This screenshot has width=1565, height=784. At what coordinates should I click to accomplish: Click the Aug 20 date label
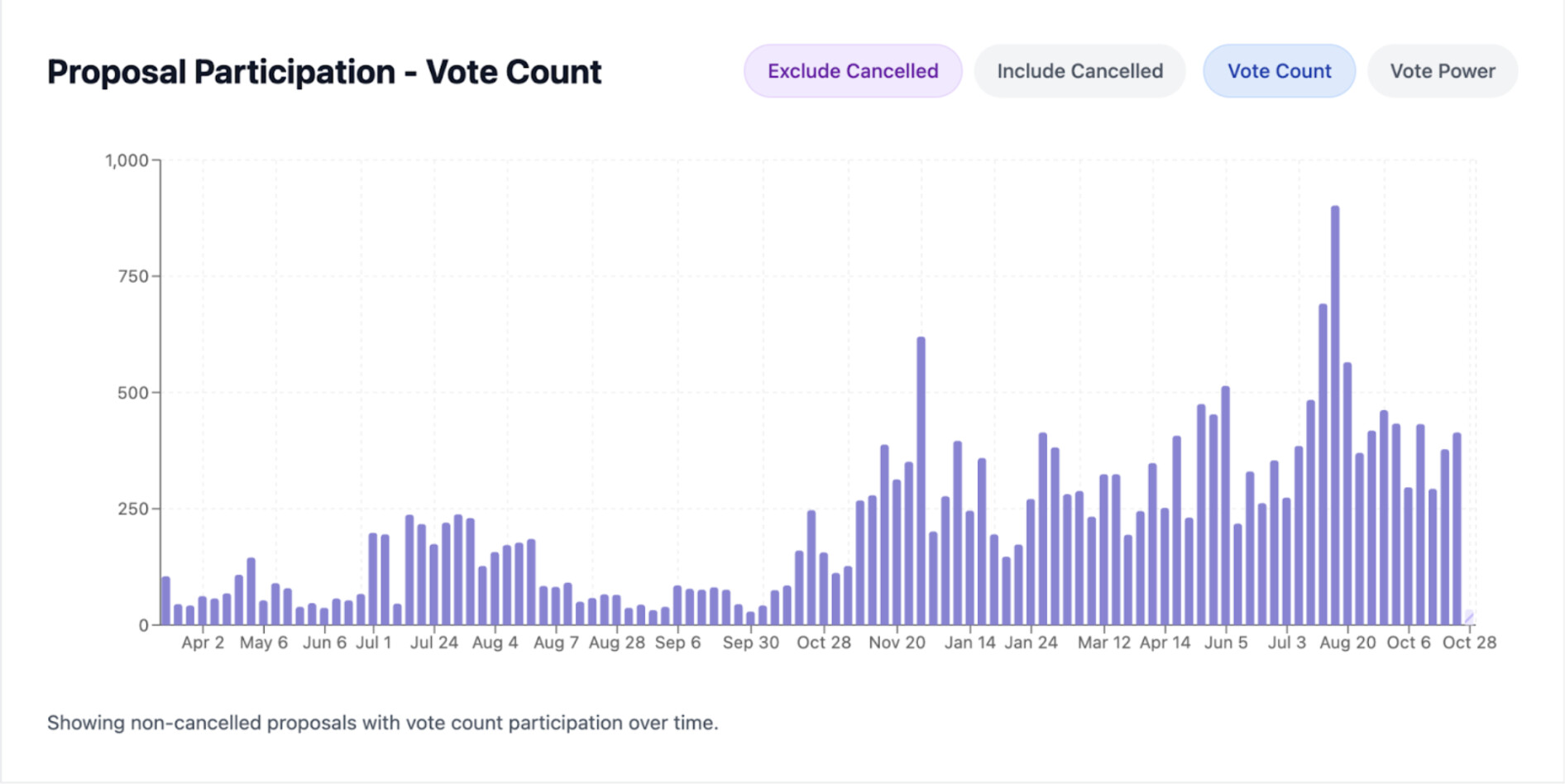point(1347,643)
